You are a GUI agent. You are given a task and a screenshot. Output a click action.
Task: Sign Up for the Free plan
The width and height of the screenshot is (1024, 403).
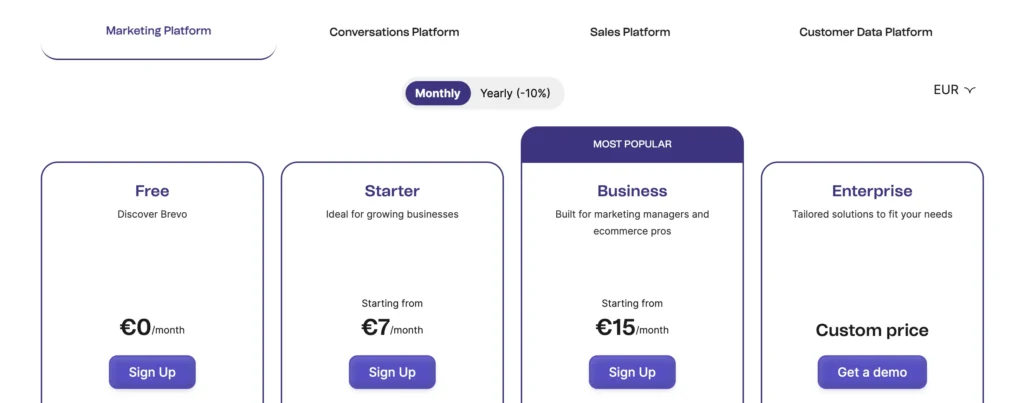point(152,372)
